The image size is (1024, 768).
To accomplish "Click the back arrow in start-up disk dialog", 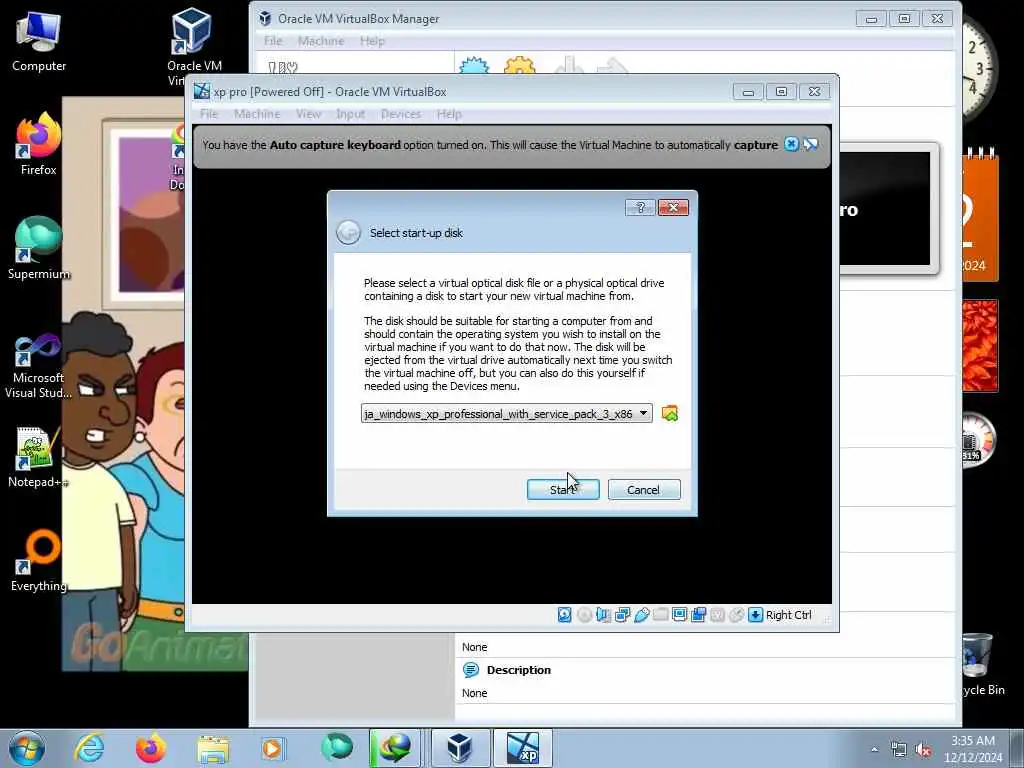I will 348,232.
